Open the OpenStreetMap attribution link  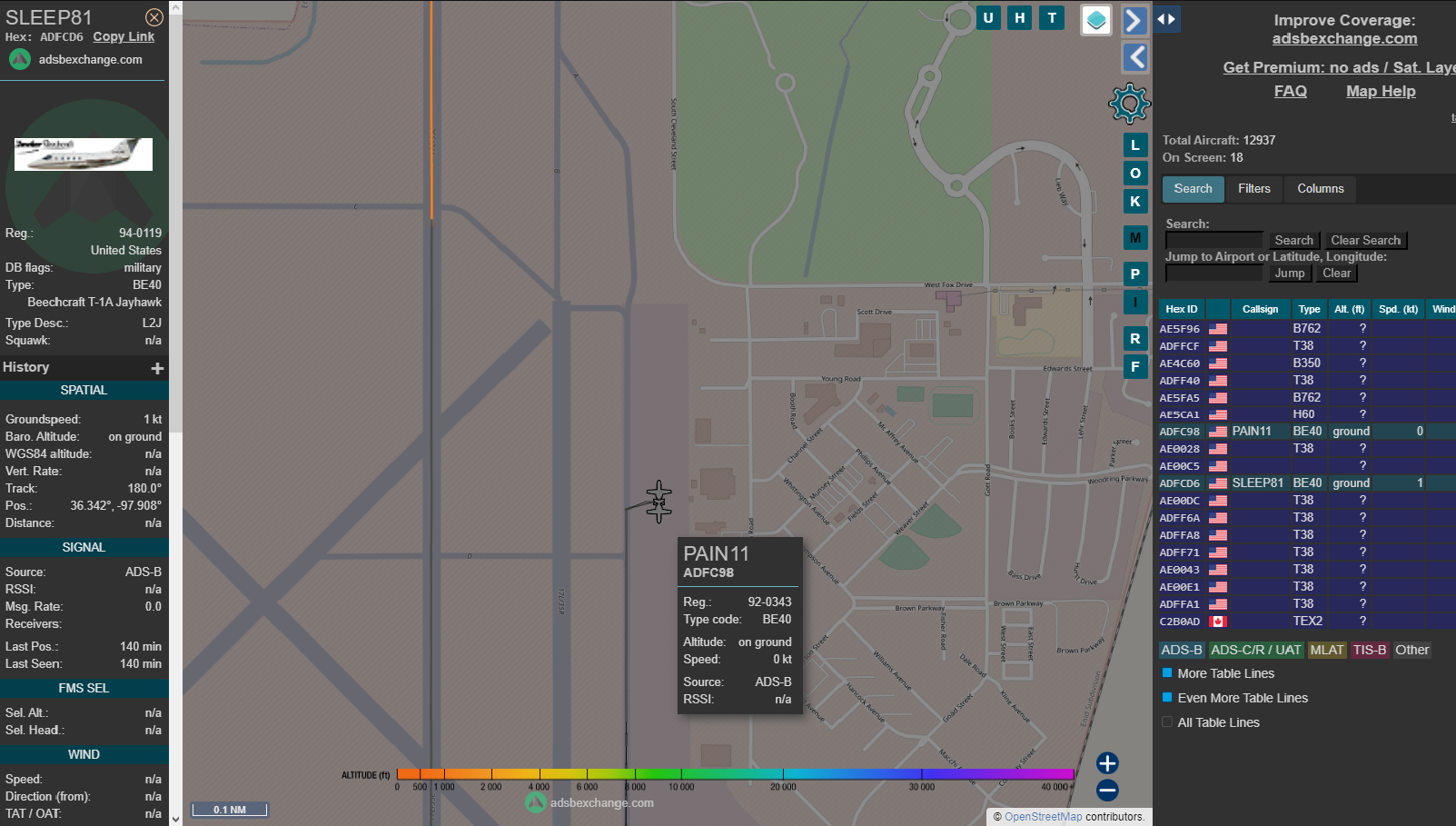click(1044, 817)
